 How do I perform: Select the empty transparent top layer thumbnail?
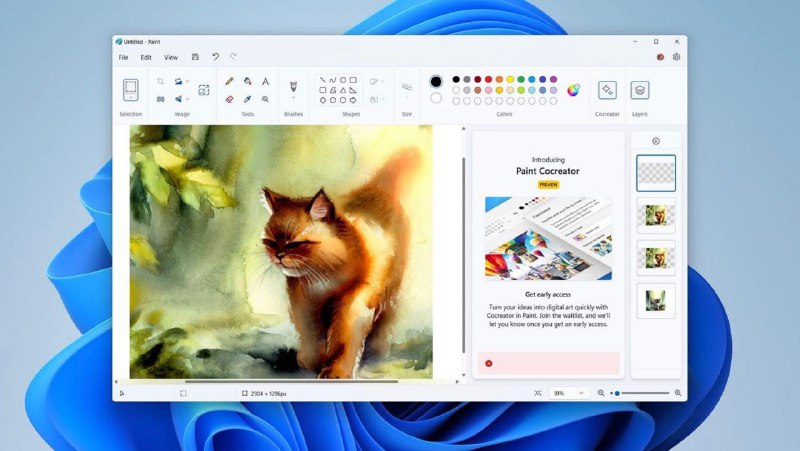[x=656, y=173]
